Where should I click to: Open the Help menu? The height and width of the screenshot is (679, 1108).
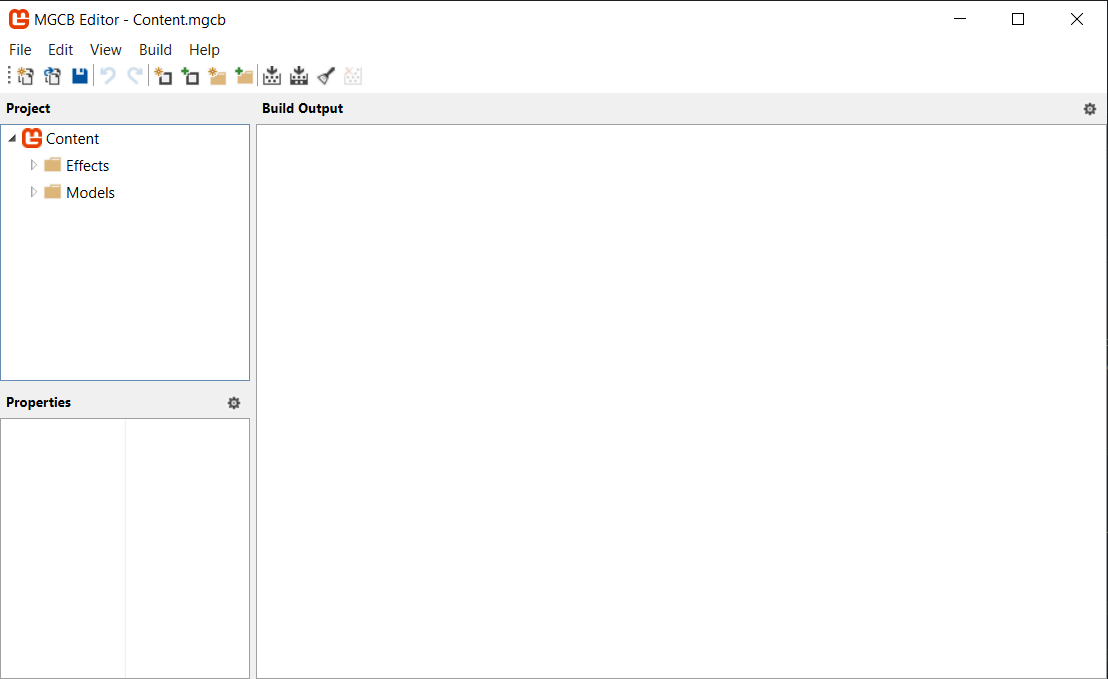pyautogui.click(x=204, y=49)
